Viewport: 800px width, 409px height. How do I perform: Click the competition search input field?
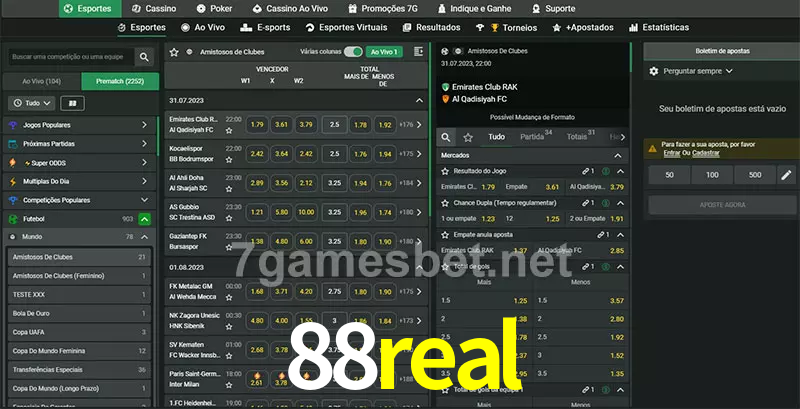click(68, 58)
